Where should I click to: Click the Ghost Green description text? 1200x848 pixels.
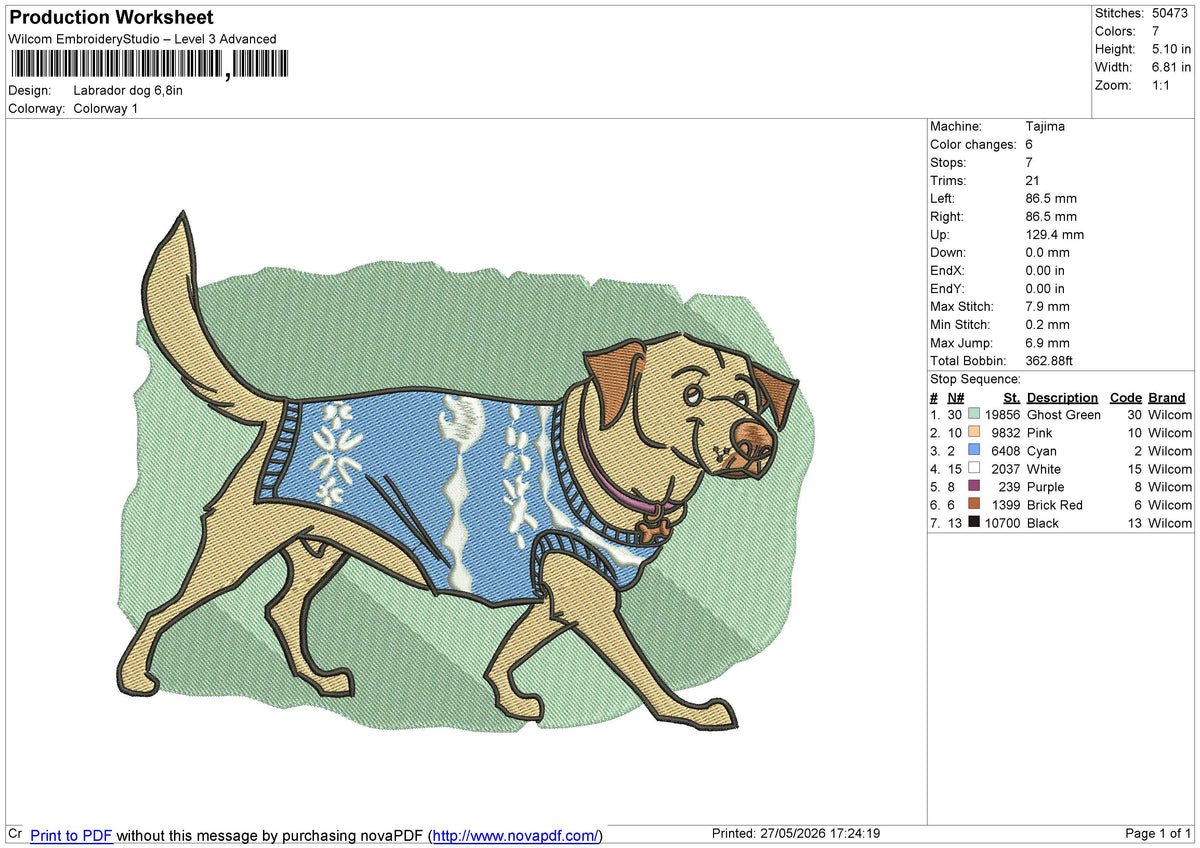point(1064,415)
